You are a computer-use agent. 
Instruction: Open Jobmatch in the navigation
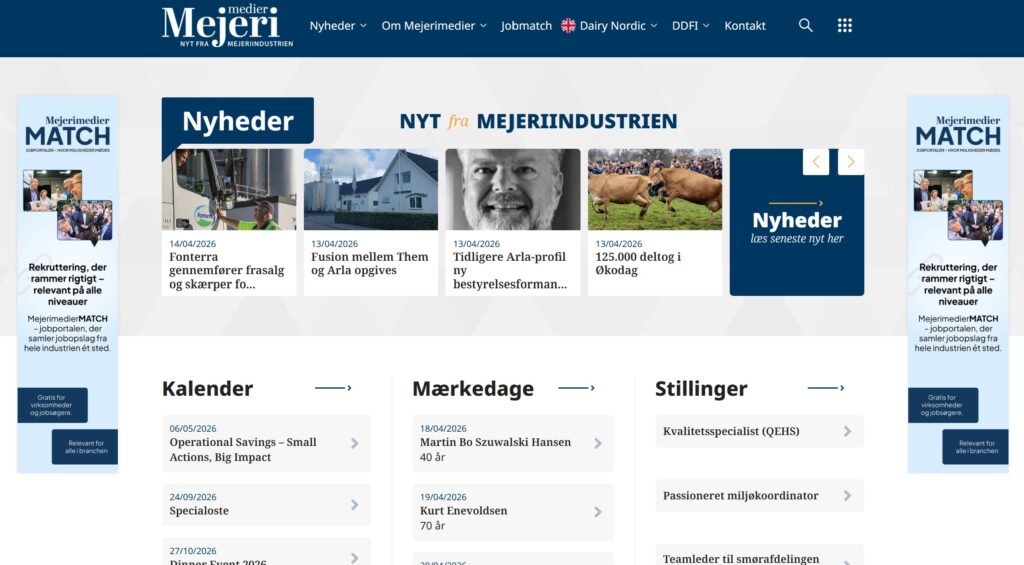526,25
